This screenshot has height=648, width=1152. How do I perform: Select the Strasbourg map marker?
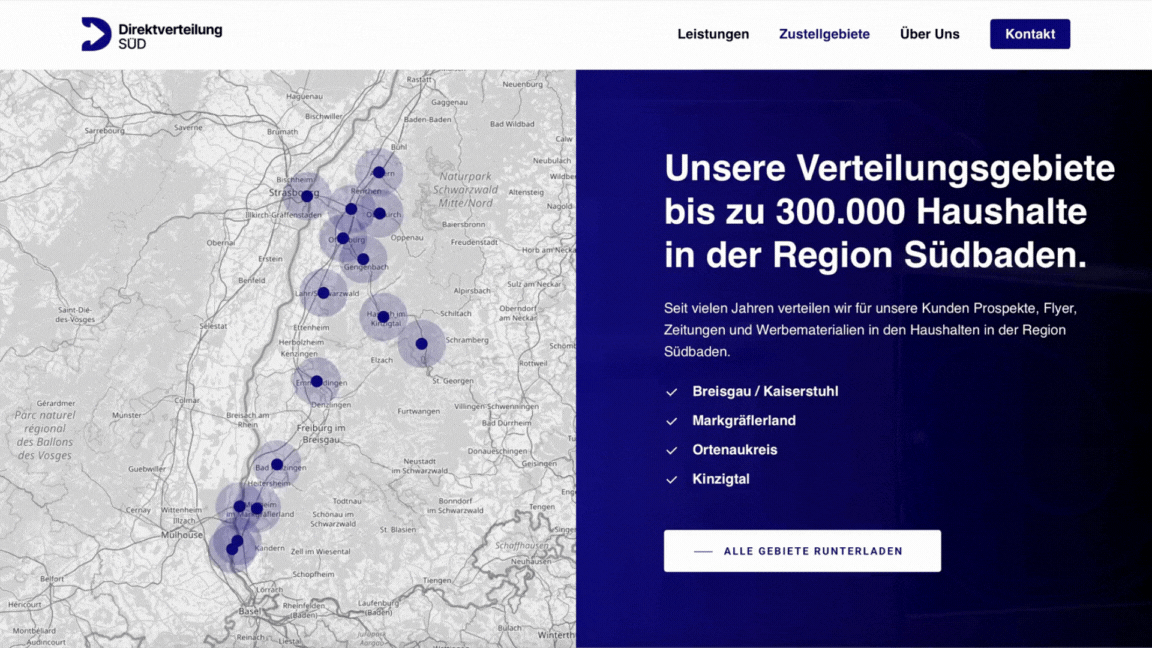coord(307,197)
